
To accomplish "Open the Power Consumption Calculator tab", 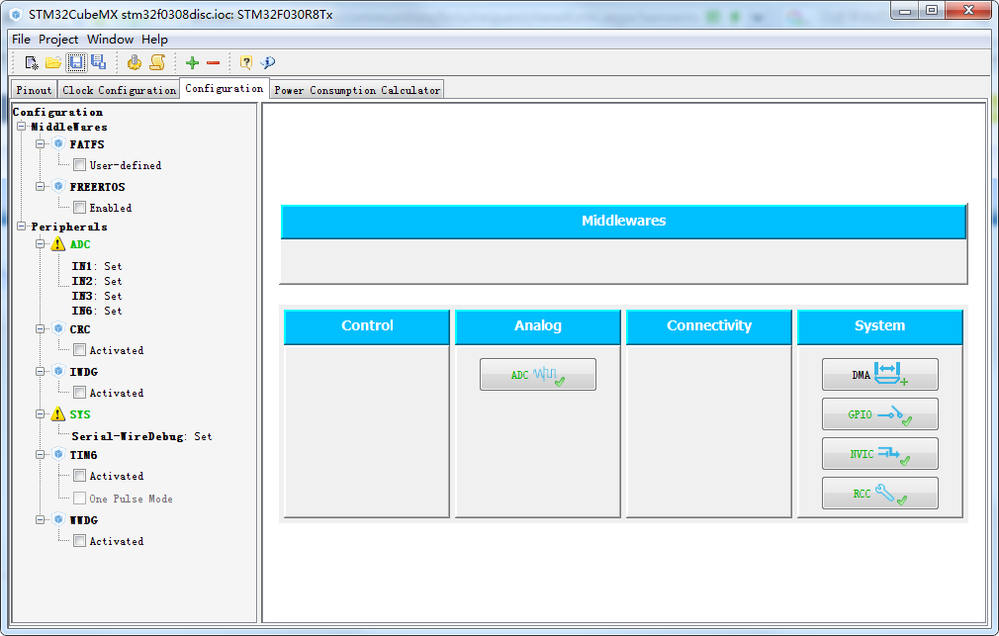I will point(357,90).
